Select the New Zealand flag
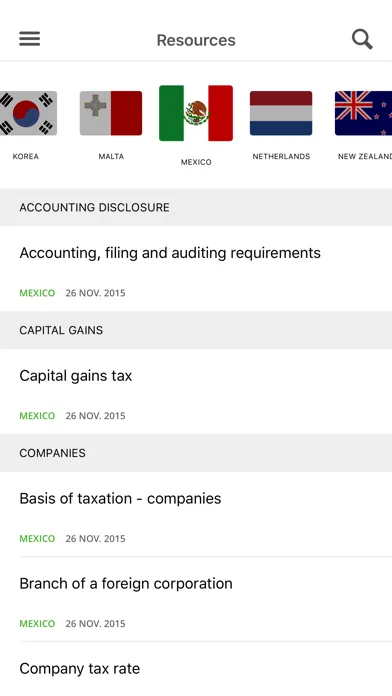 364,113
